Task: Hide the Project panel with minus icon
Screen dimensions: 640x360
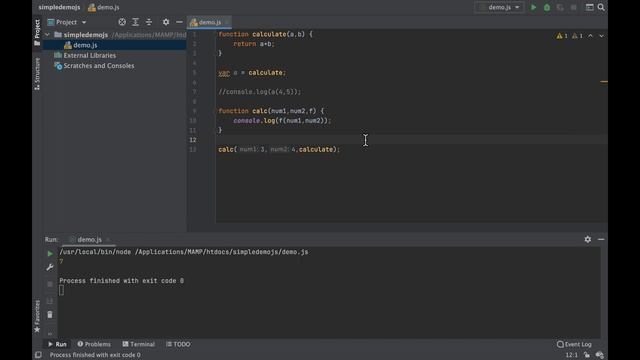Action: pyautogui.click(x=179, y=22)
